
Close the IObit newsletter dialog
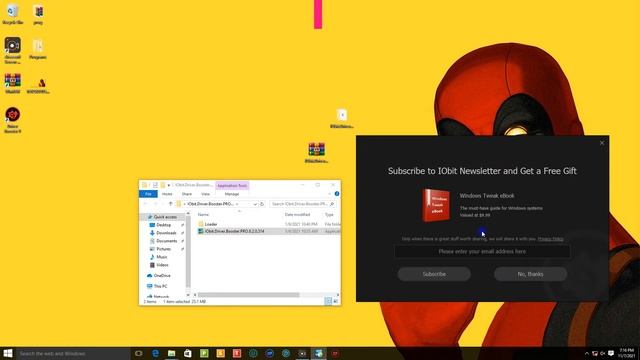tap(602, 143)
